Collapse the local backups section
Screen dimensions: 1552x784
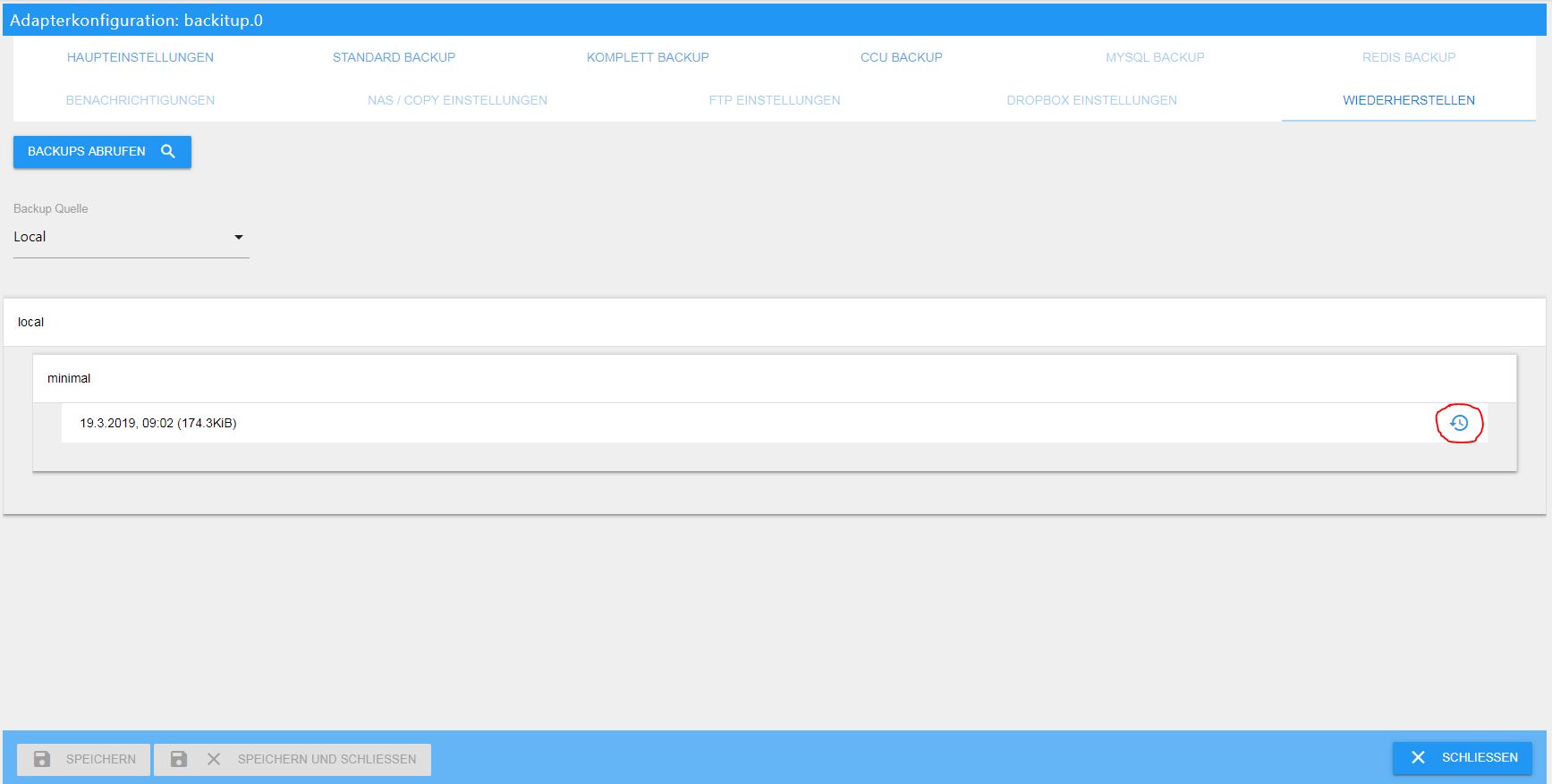tap(775, 322)
